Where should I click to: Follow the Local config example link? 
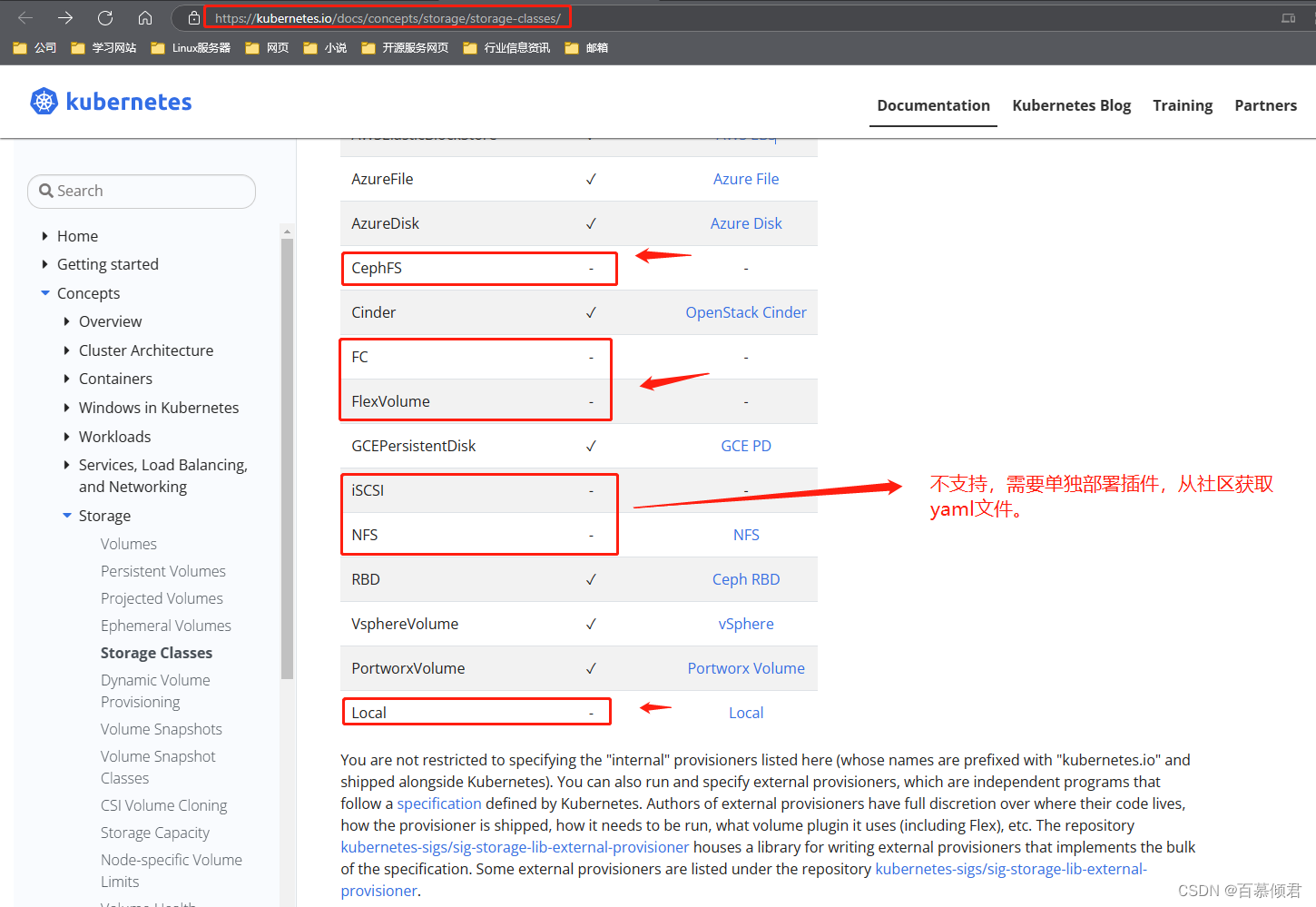tap(746, 713)
